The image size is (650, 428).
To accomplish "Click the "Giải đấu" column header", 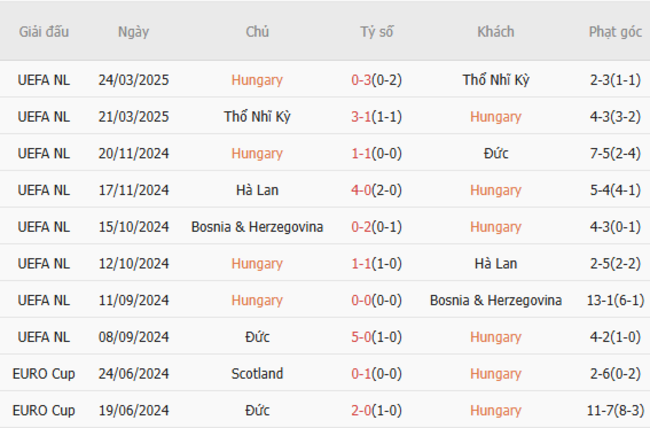I will [x=44, y=31].
